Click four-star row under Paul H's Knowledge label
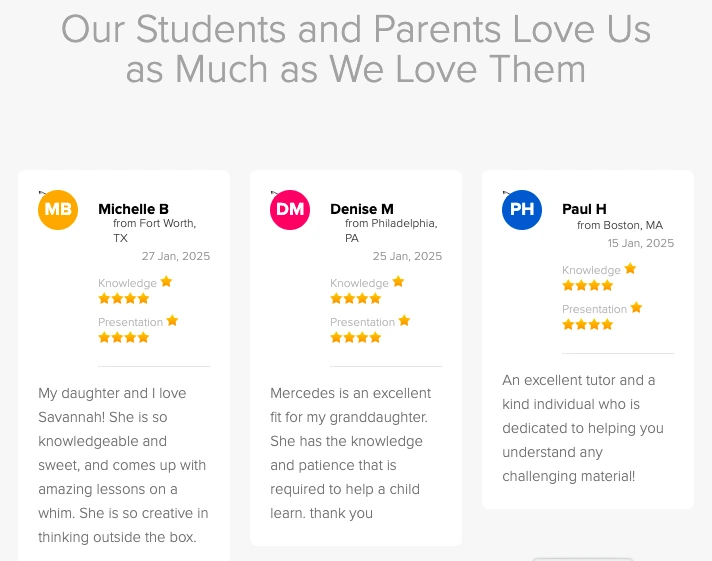 point(587,285)
